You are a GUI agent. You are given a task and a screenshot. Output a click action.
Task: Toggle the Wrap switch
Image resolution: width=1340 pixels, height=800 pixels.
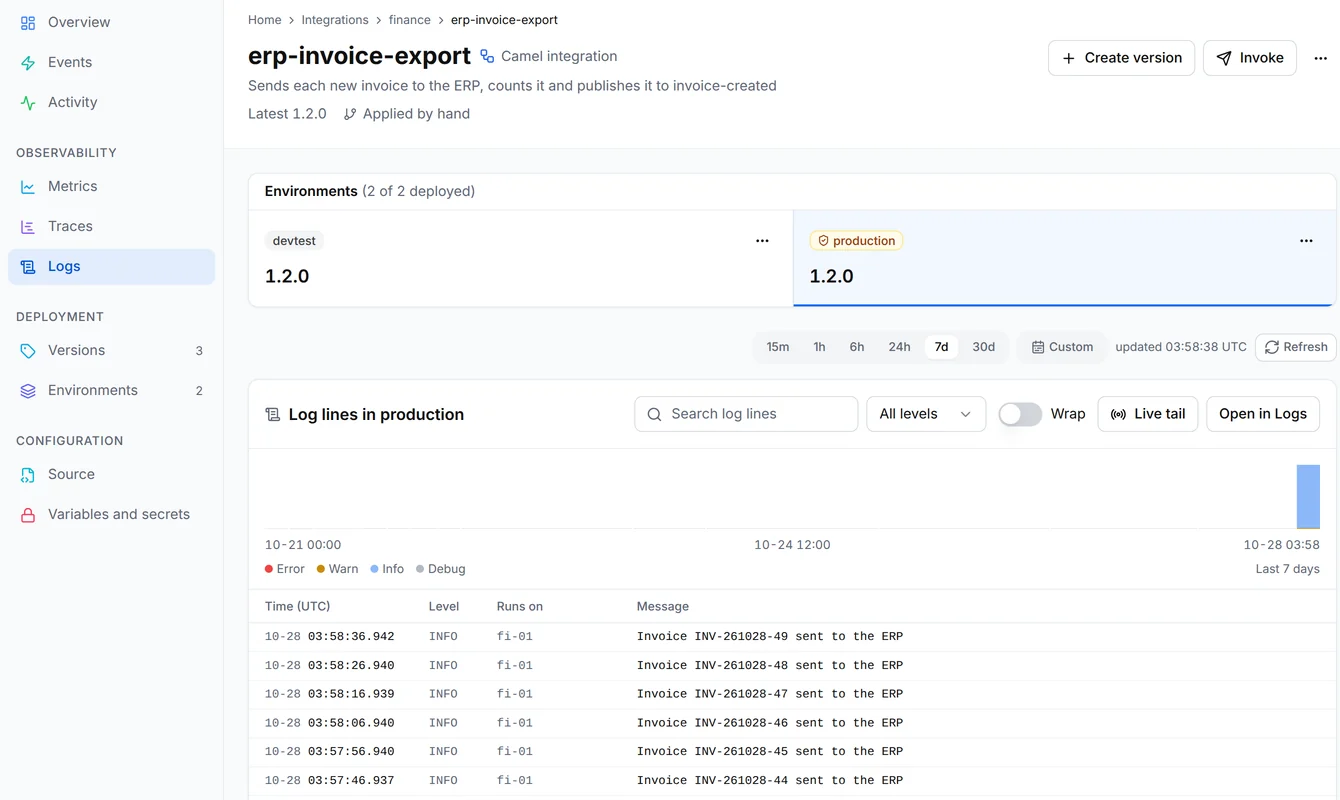click(1020, 414)
